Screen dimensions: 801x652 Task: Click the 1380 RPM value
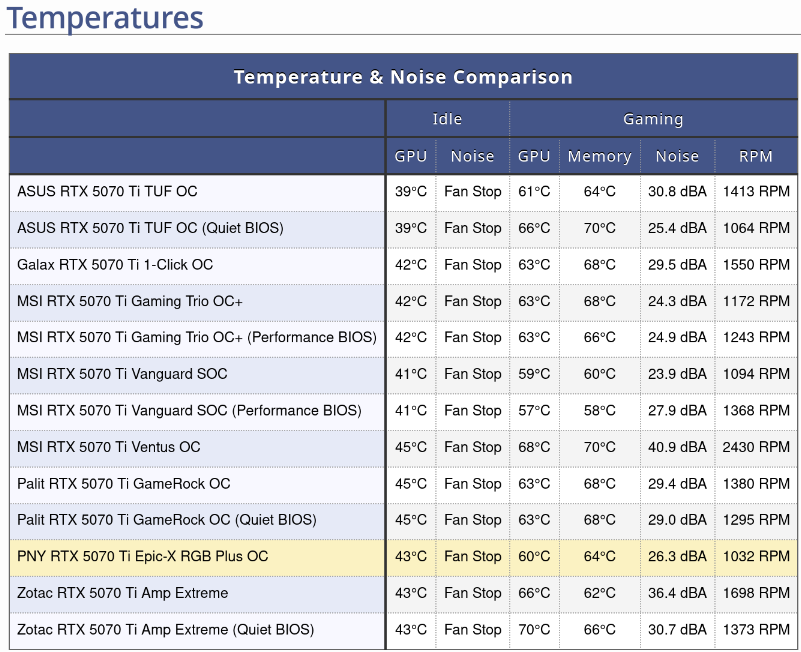756,484
